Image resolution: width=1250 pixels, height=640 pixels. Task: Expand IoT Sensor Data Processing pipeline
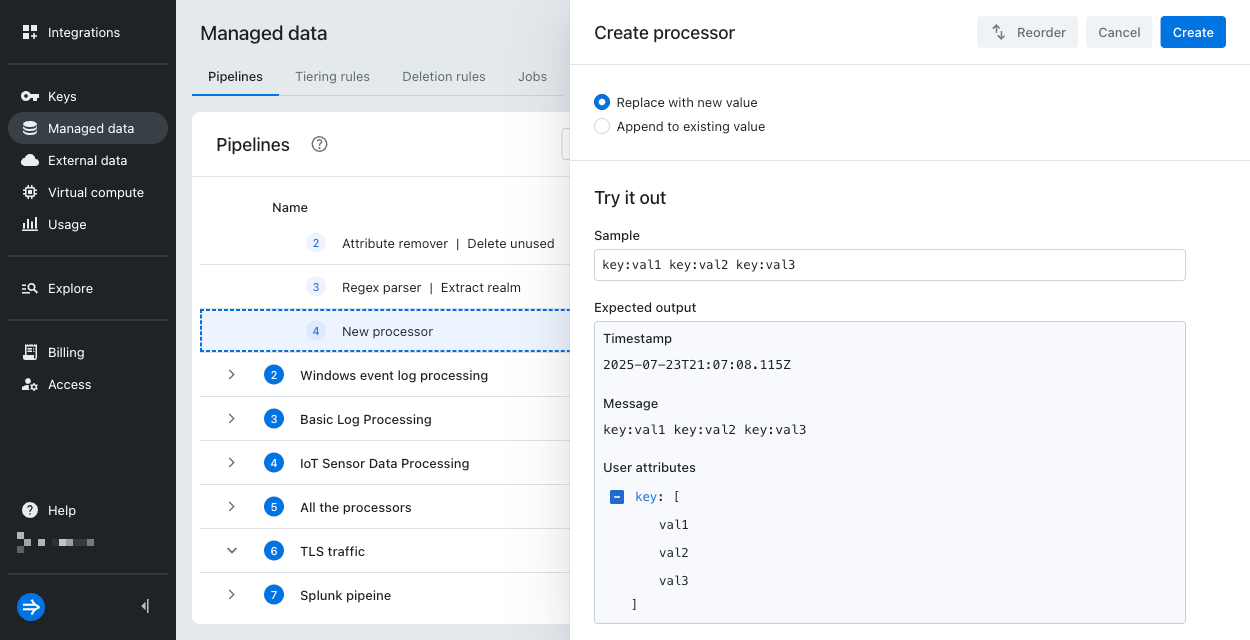[231, 463]
